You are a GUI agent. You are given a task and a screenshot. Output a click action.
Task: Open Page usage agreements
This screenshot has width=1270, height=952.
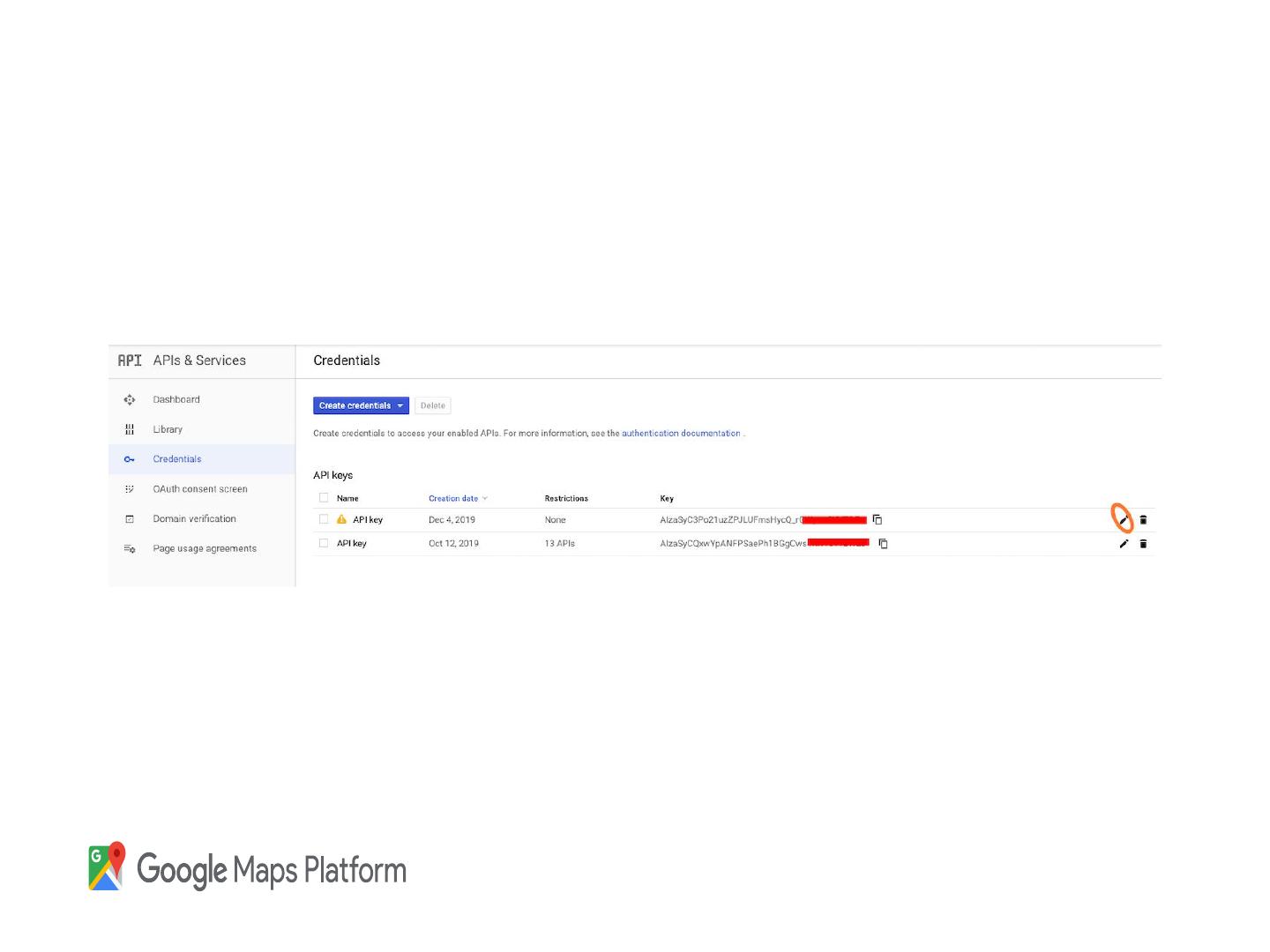click(205, 548)
